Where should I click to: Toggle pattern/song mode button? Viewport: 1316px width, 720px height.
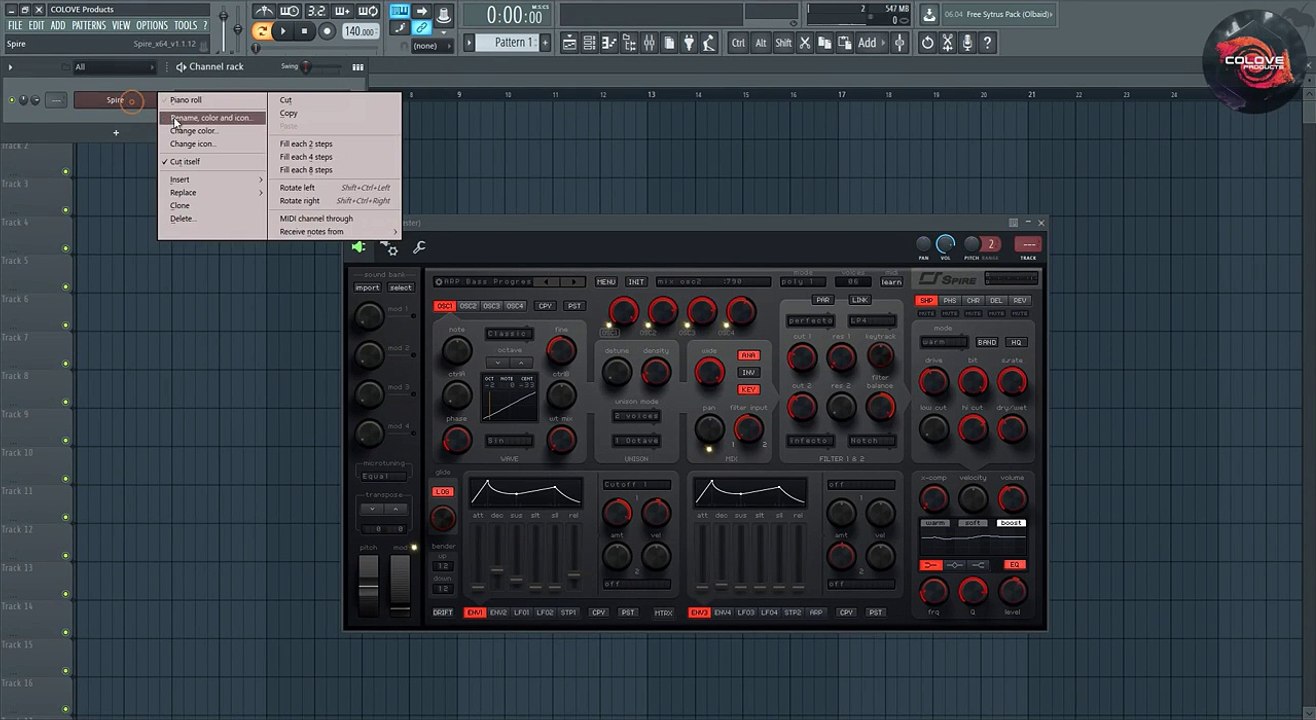pos(261,31)
